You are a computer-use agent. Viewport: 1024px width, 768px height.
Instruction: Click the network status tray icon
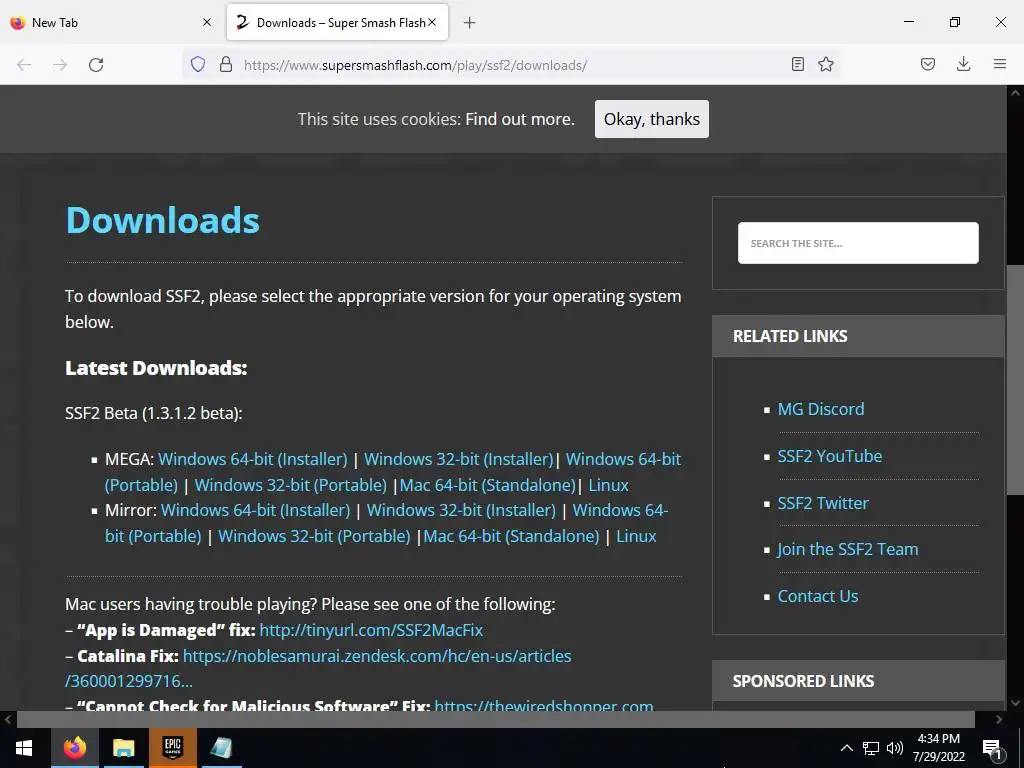(x=871, y=748)
